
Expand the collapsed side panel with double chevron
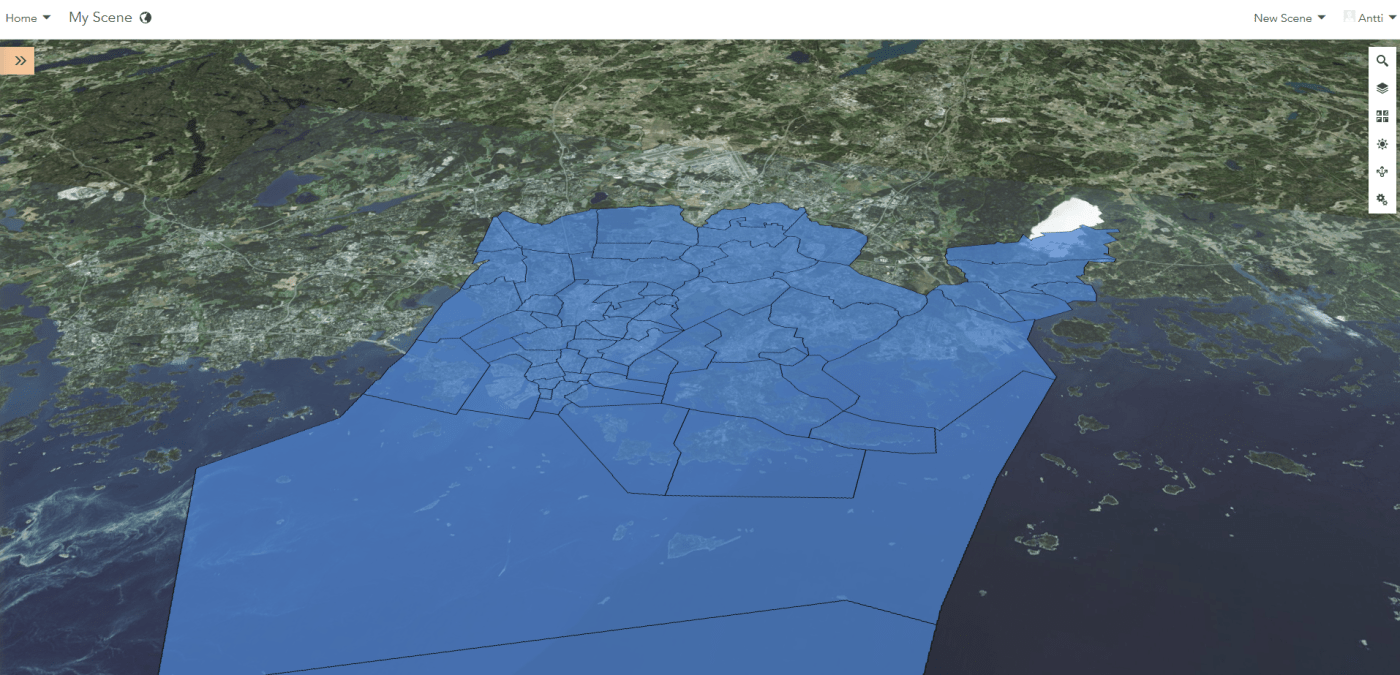19,61
